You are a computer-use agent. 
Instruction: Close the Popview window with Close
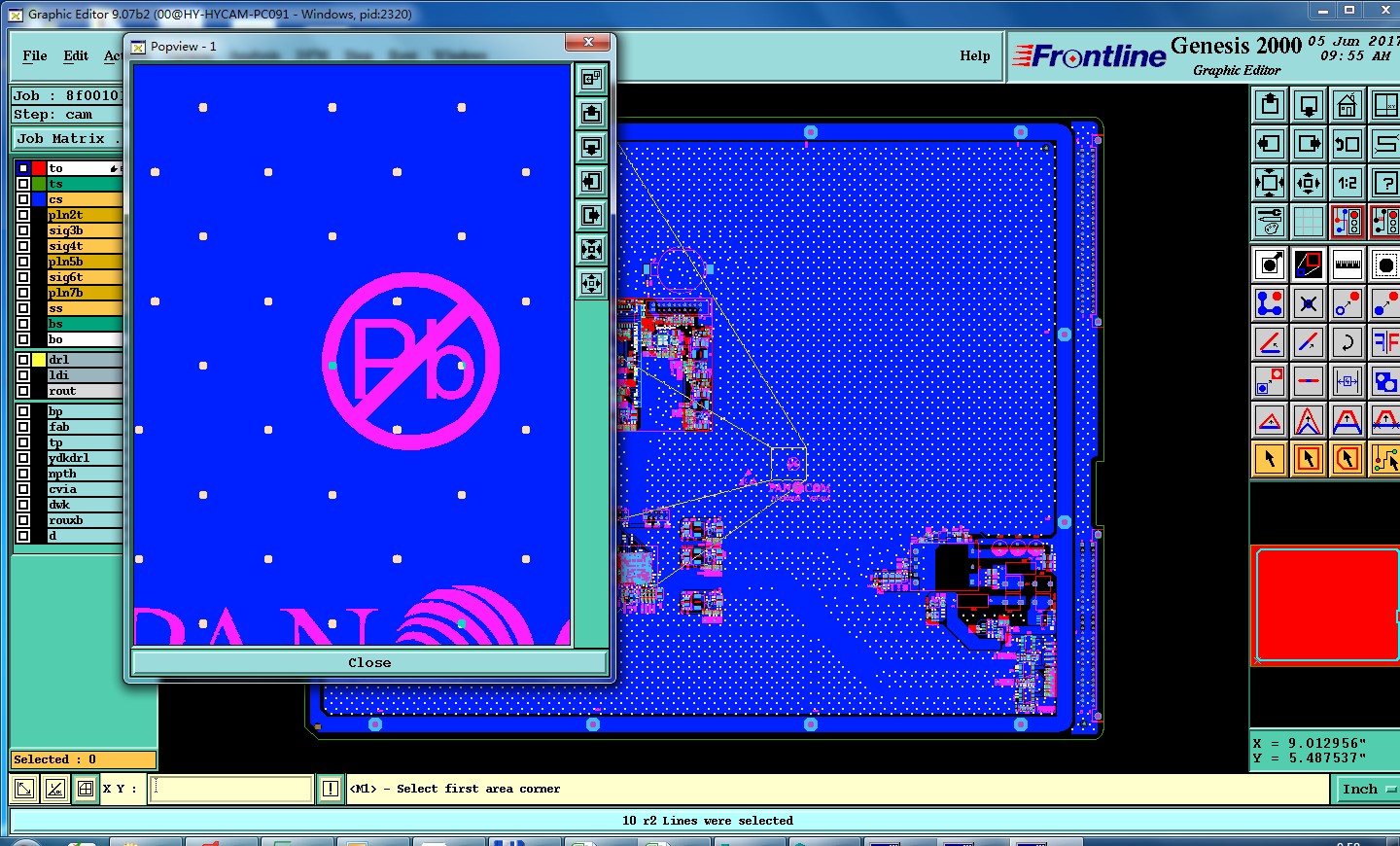(x=369, y=662)
